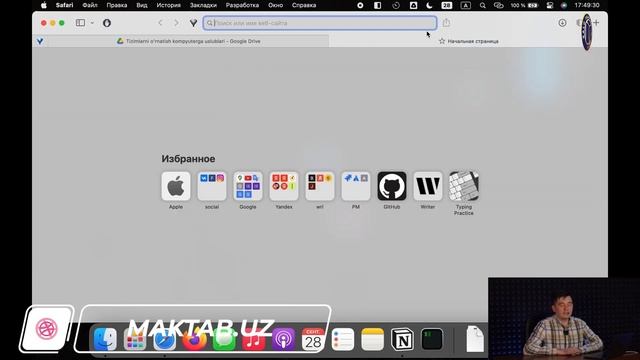The height and width of the screenshot is (360, 640).
Task: Open the wrl favorites folder
Action: 320,186
